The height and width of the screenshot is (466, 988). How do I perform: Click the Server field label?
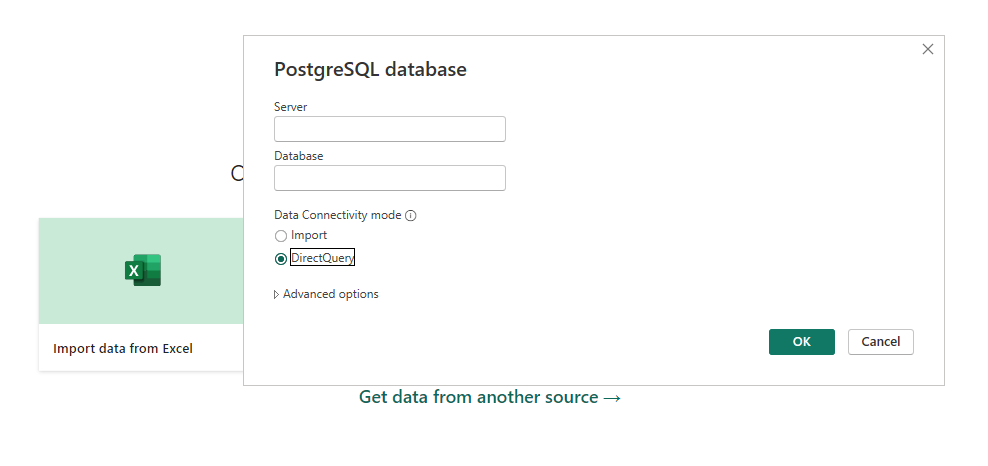(x=290, y=107)
